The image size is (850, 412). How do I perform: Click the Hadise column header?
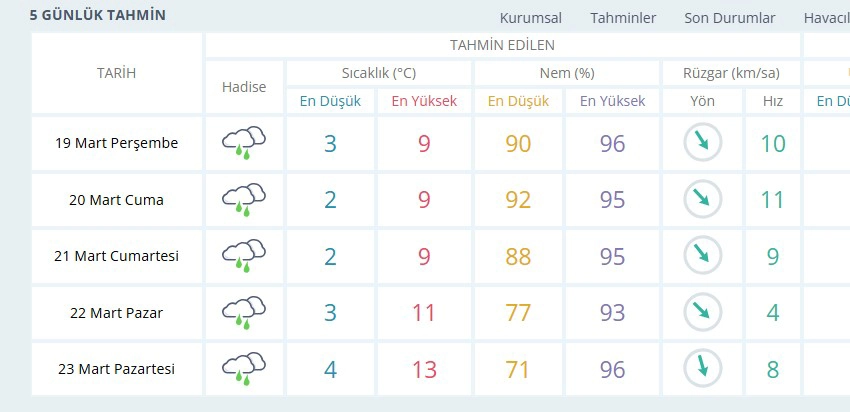(x=244, y=87)
